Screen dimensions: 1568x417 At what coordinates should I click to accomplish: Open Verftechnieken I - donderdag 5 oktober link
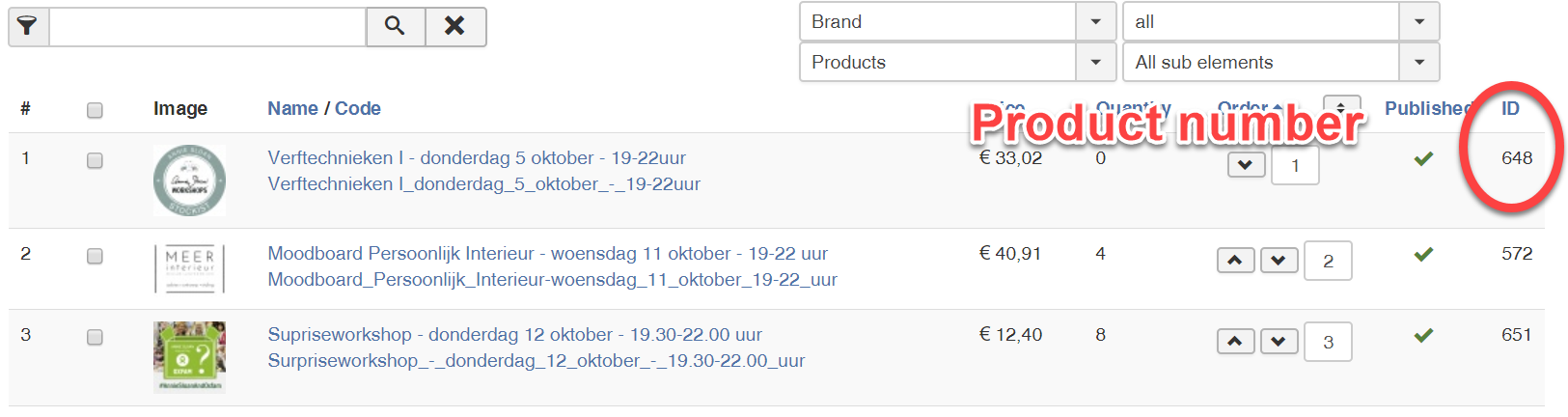click(477, 157)
